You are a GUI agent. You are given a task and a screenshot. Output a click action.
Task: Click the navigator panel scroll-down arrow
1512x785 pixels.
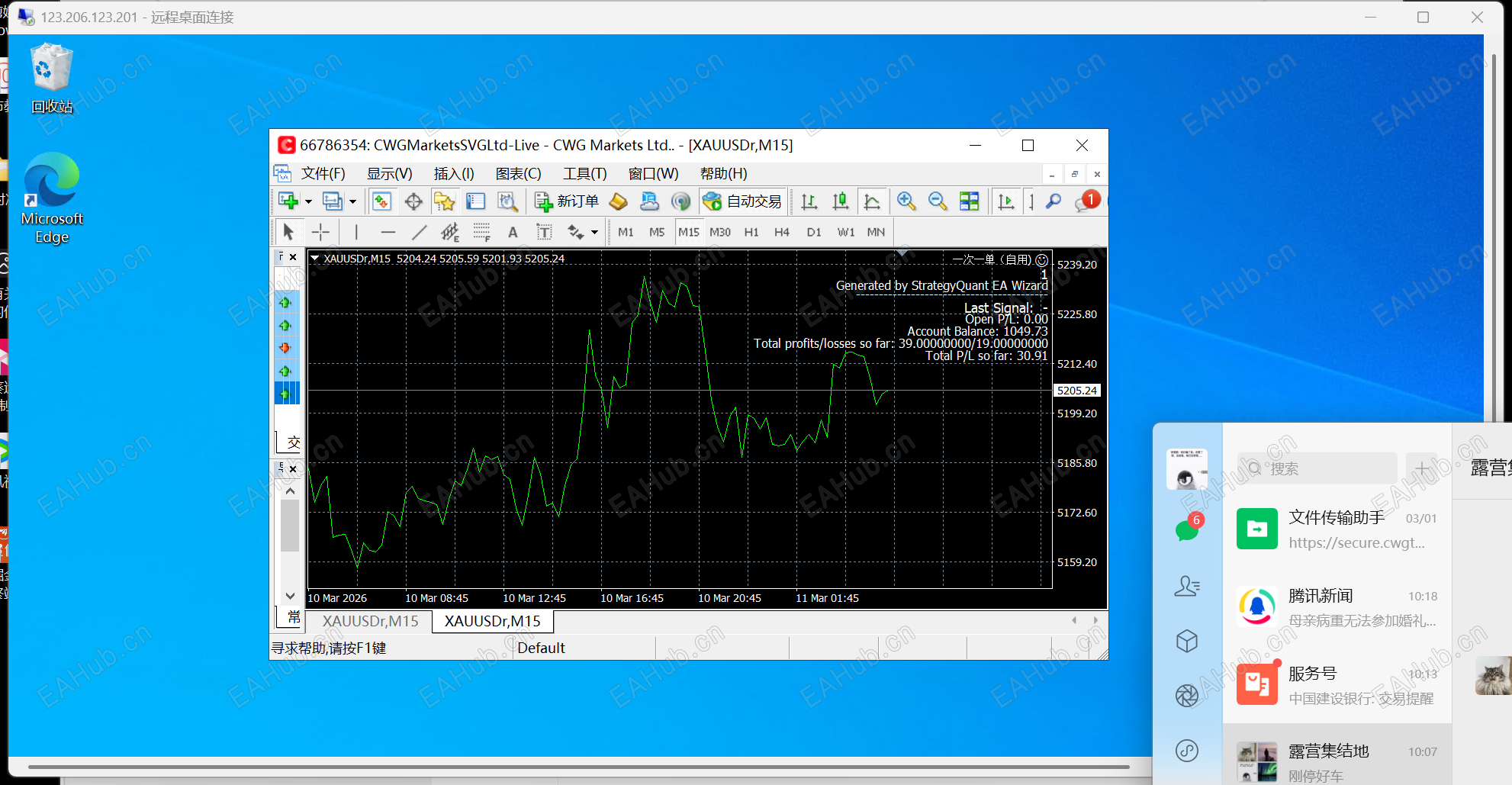point(290,596)
